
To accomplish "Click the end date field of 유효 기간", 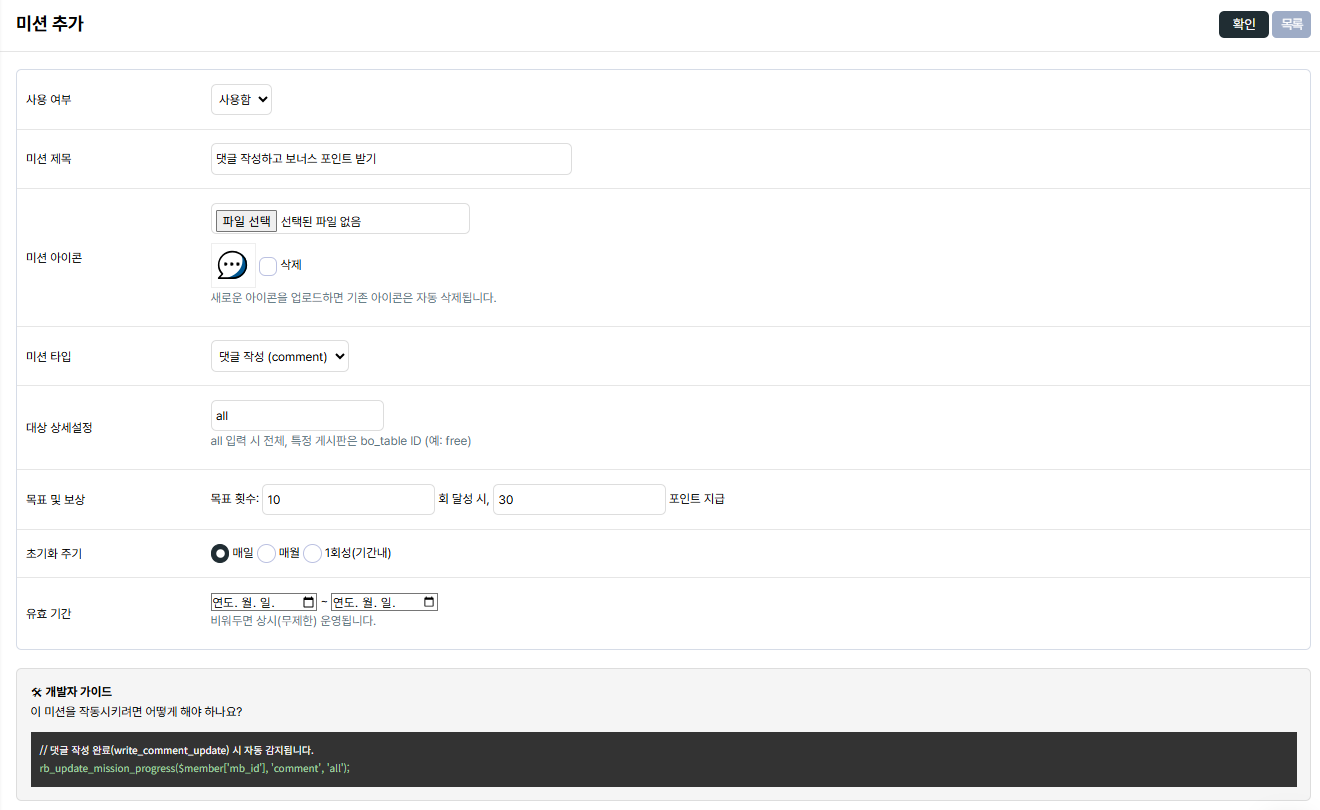I will pyautogui.click(x=376, y=602).
